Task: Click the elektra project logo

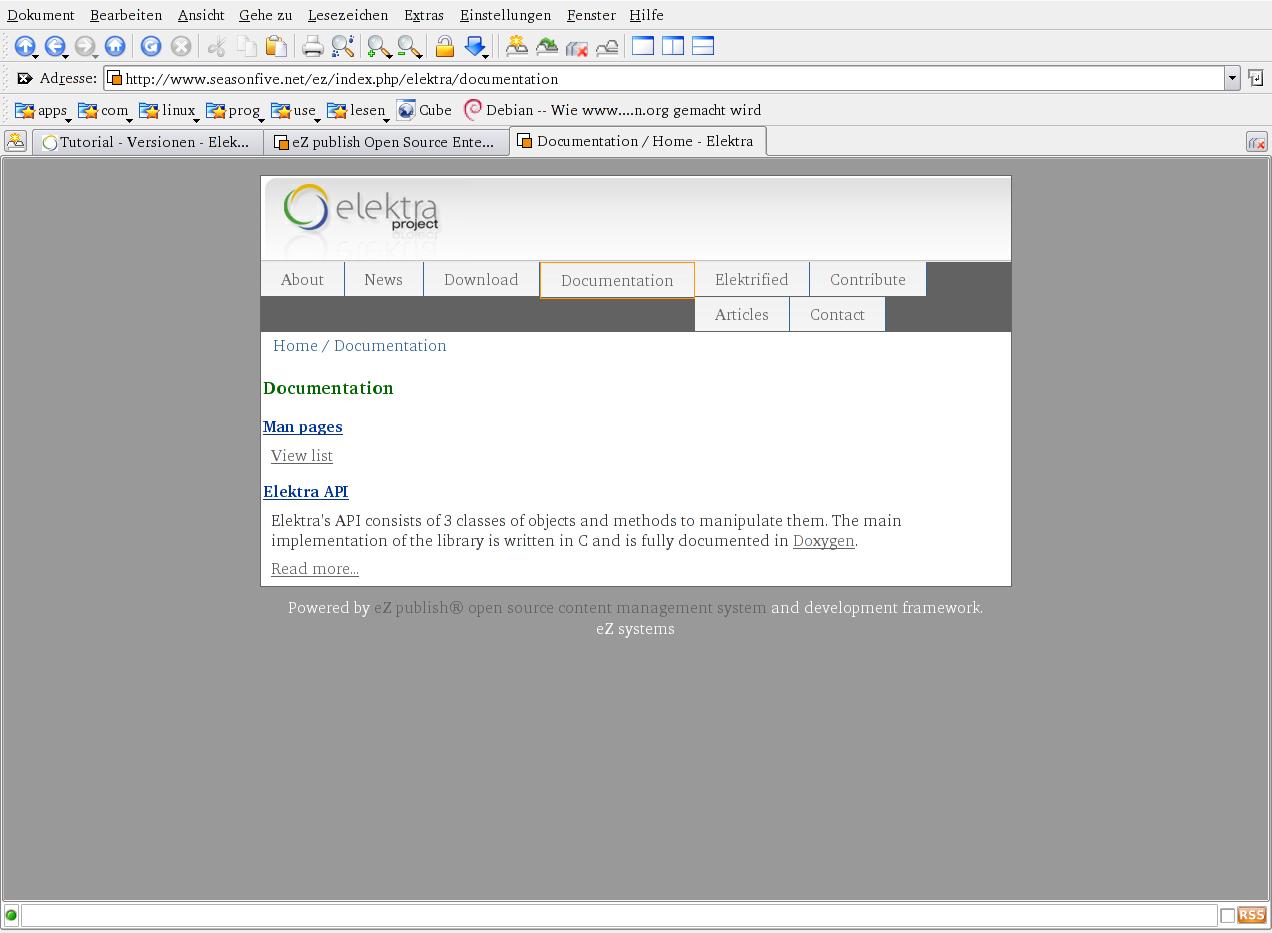Action: tap(361, 208)
